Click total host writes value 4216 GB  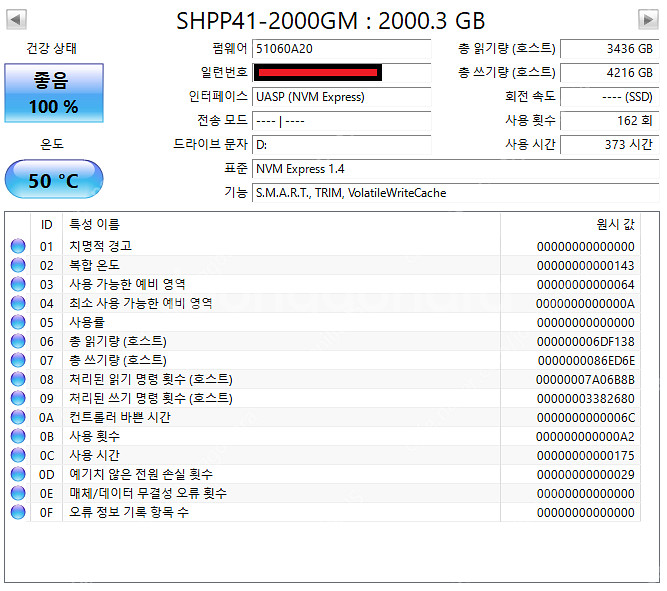[610, 72]
